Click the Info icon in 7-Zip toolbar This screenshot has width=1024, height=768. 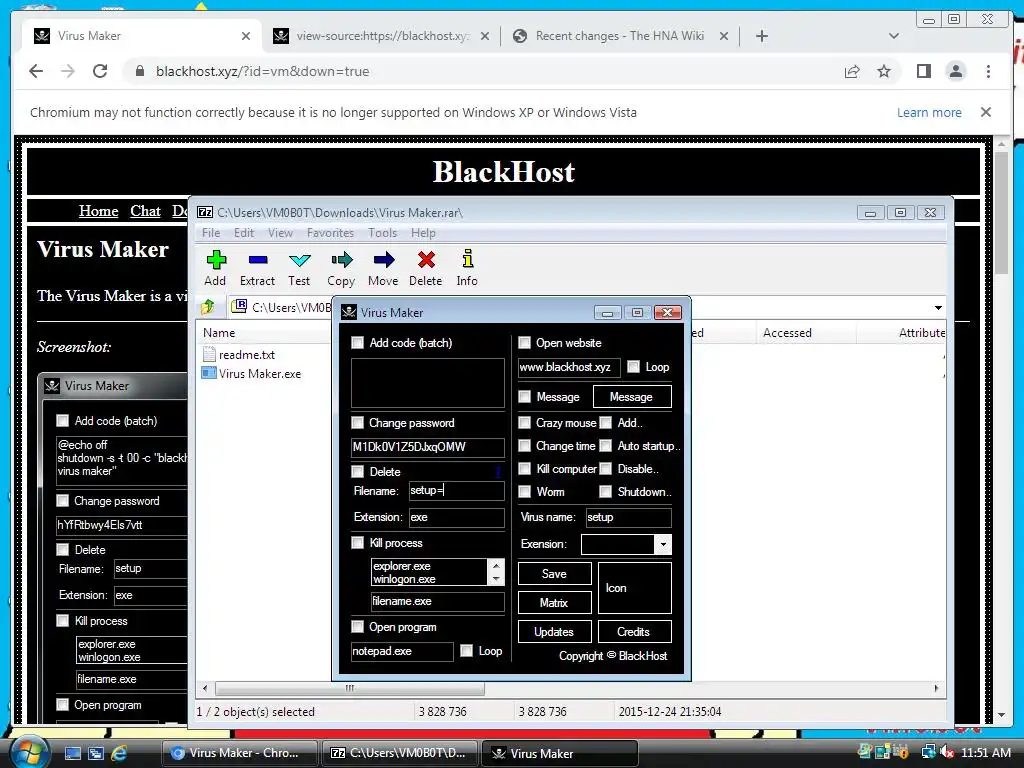468,259
